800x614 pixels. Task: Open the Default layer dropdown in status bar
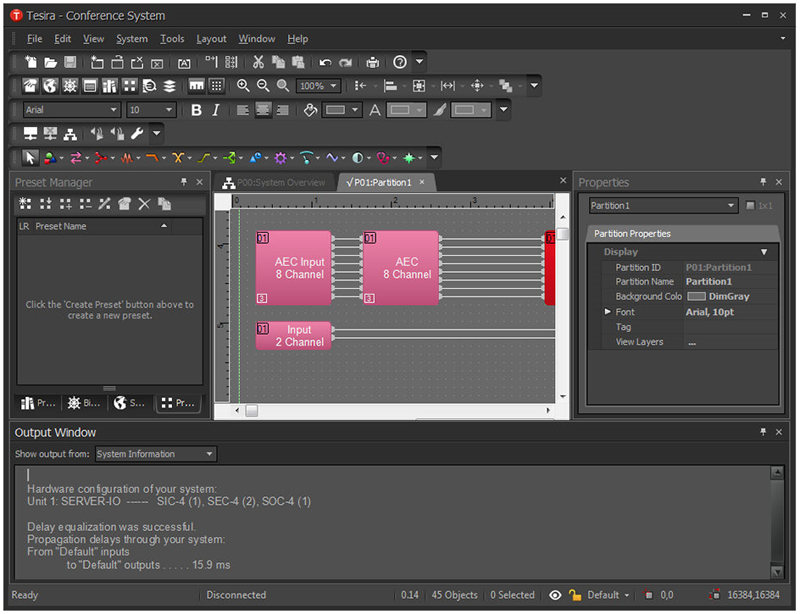608,595
